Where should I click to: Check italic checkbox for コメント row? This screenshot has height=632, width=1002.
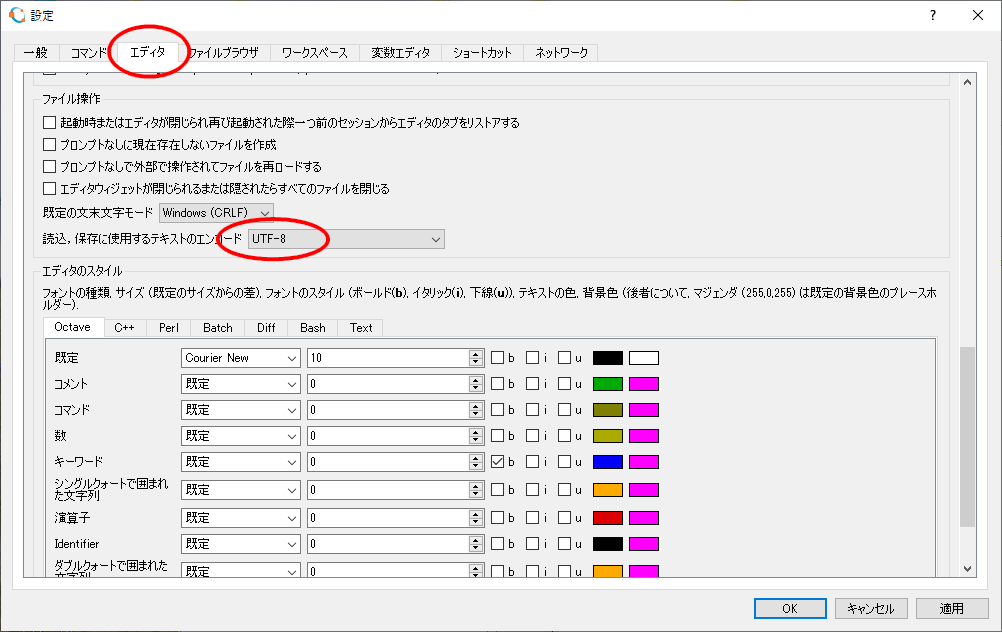tap(532, 384)
